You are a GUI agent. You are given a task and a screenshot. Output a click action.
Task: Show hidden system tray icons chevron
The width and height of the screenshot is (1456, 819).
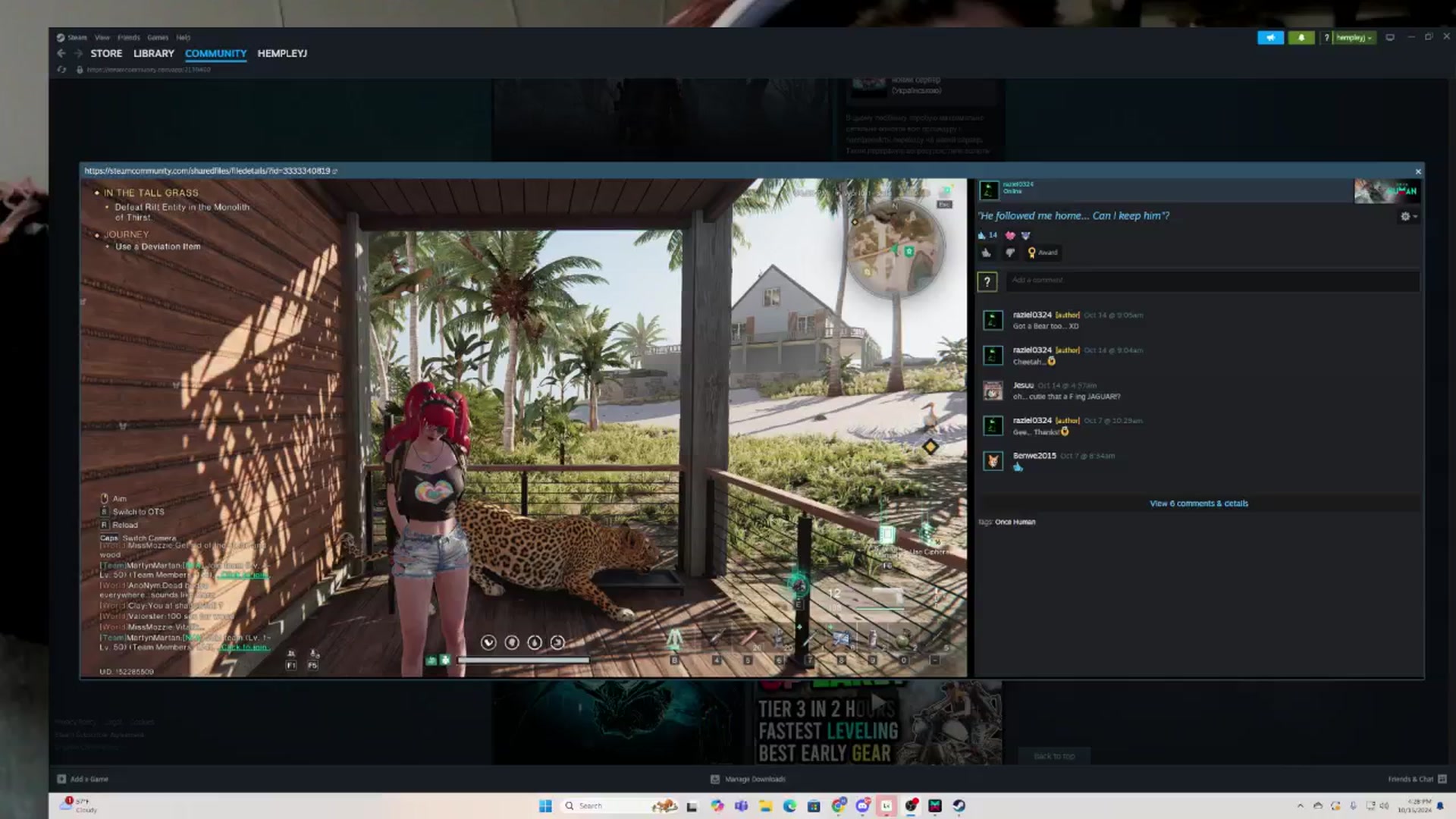pos(1301,805)
